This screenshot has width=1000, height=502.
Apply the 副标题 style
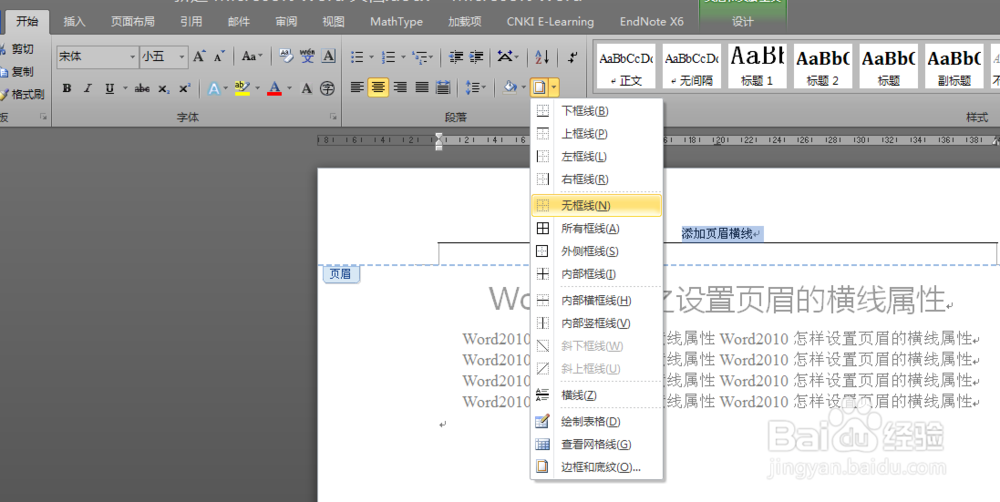[953, 66]
